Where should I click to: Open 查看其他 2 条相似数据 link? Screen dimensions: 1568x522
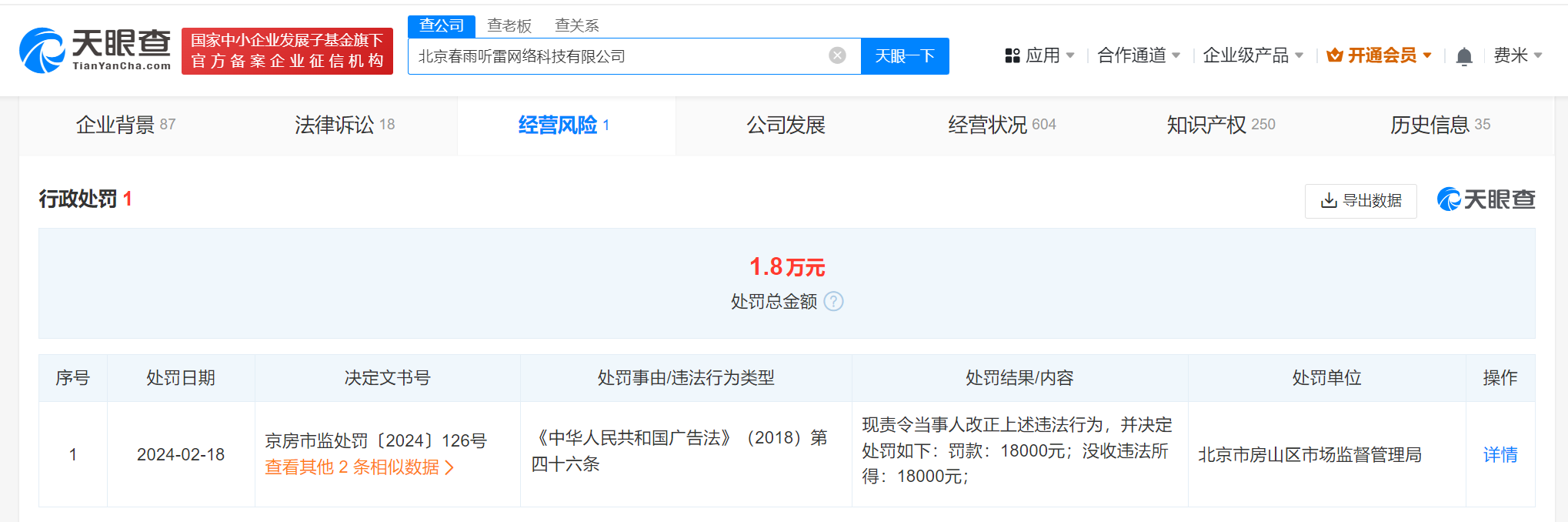359,467
